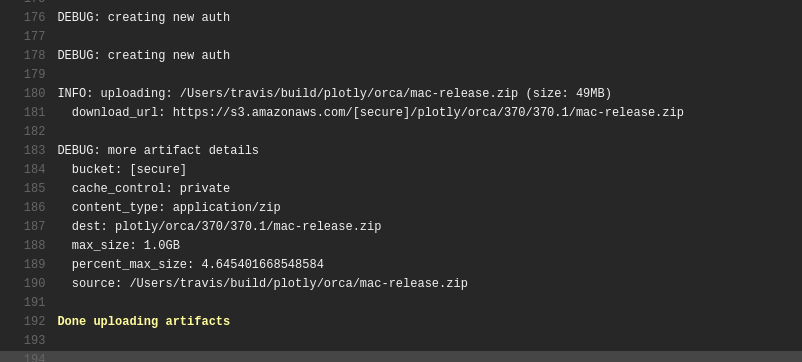Click the 'DEBUG: more artifact details' line
This screenshot has height=362, width=802.
pos(158,150)
